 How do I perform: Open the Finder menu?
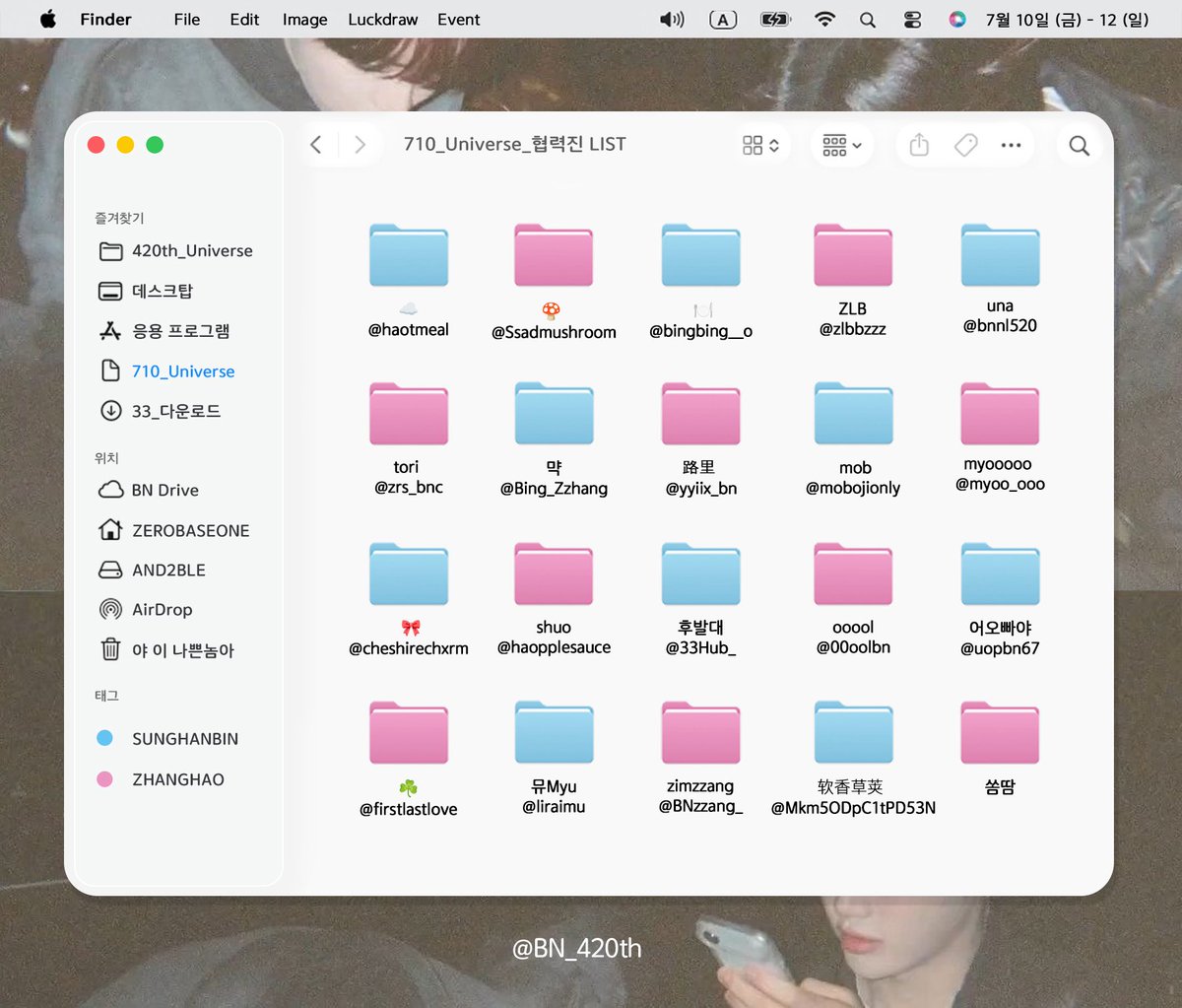tap(105, 19)
